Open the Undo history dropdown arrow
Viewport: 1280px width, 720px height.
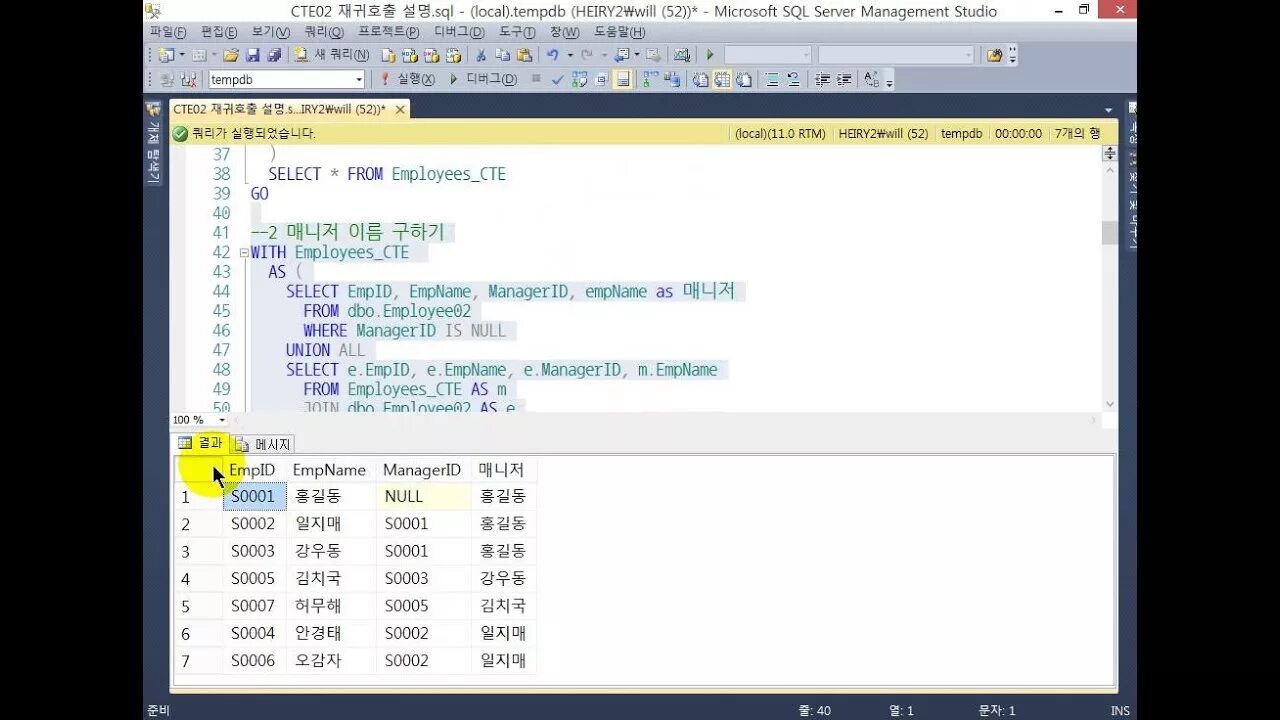570,55
